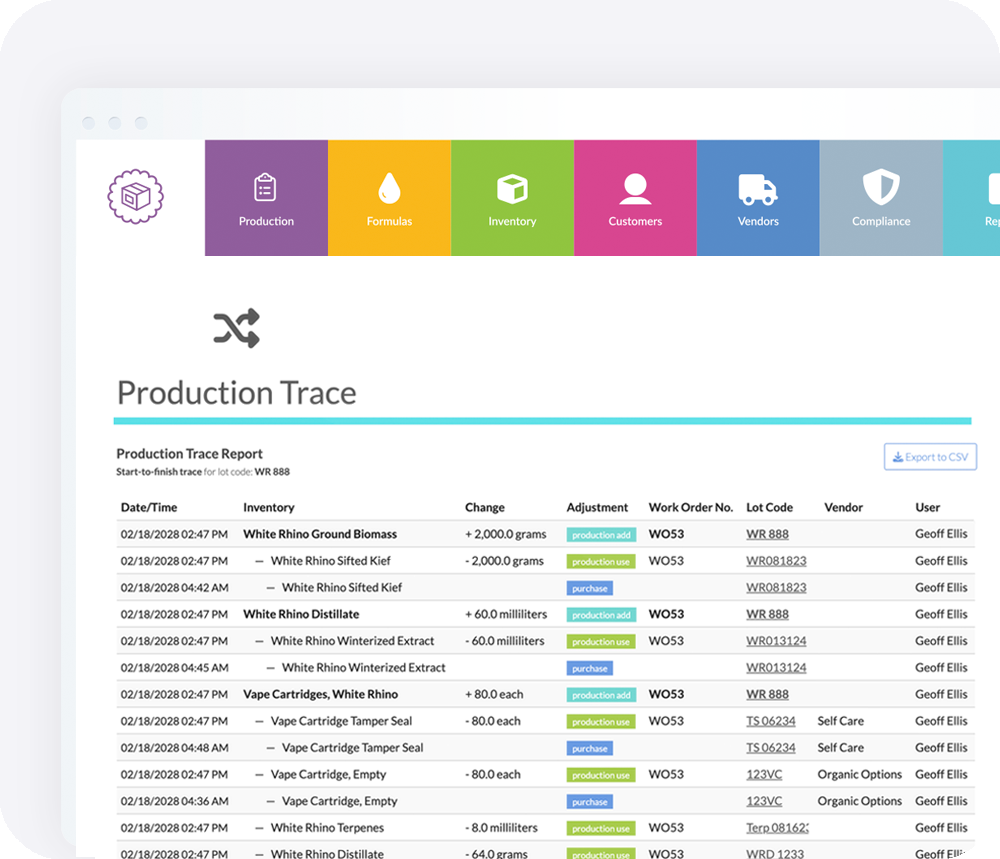Screen dimensions: 1000x859
Task: Select Vape Cartridge, Empty in -80.0 each row
Action: point(328,774)
